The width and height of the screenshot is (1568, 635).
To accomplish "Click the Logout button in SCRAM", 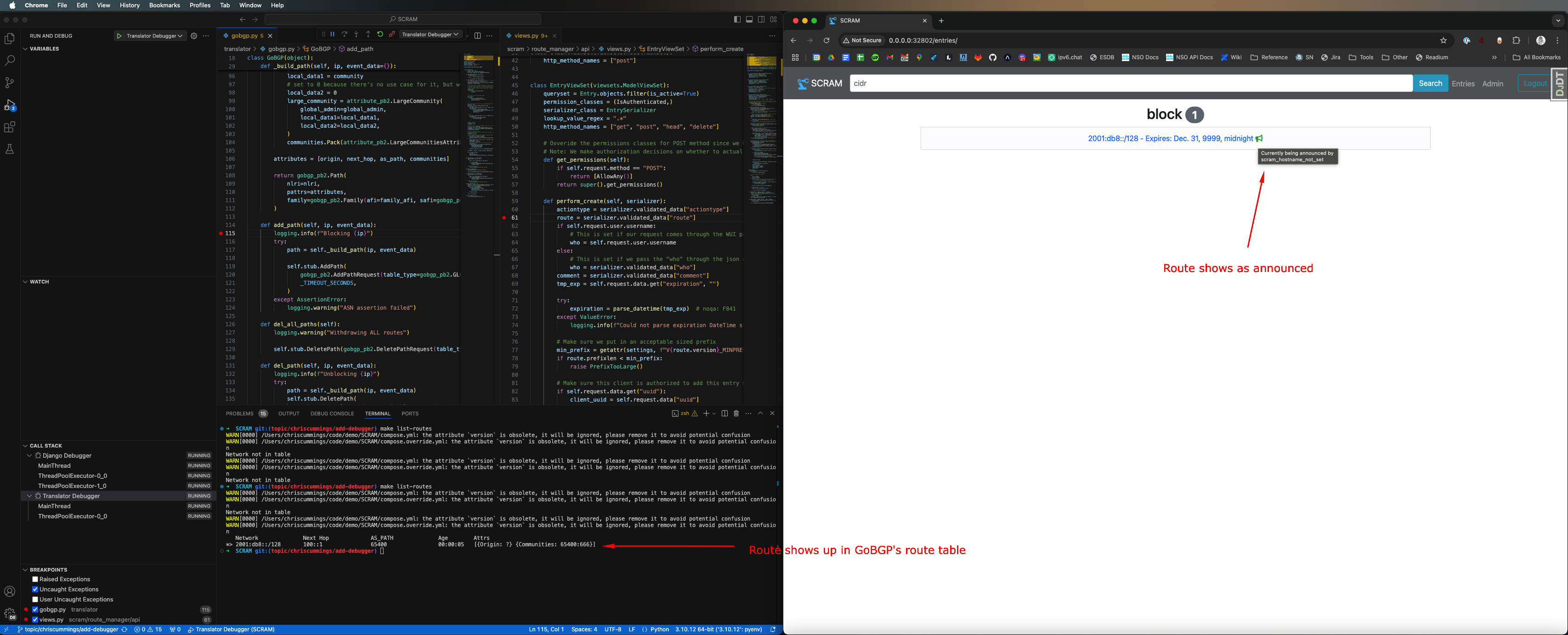I will (1534, 84).
